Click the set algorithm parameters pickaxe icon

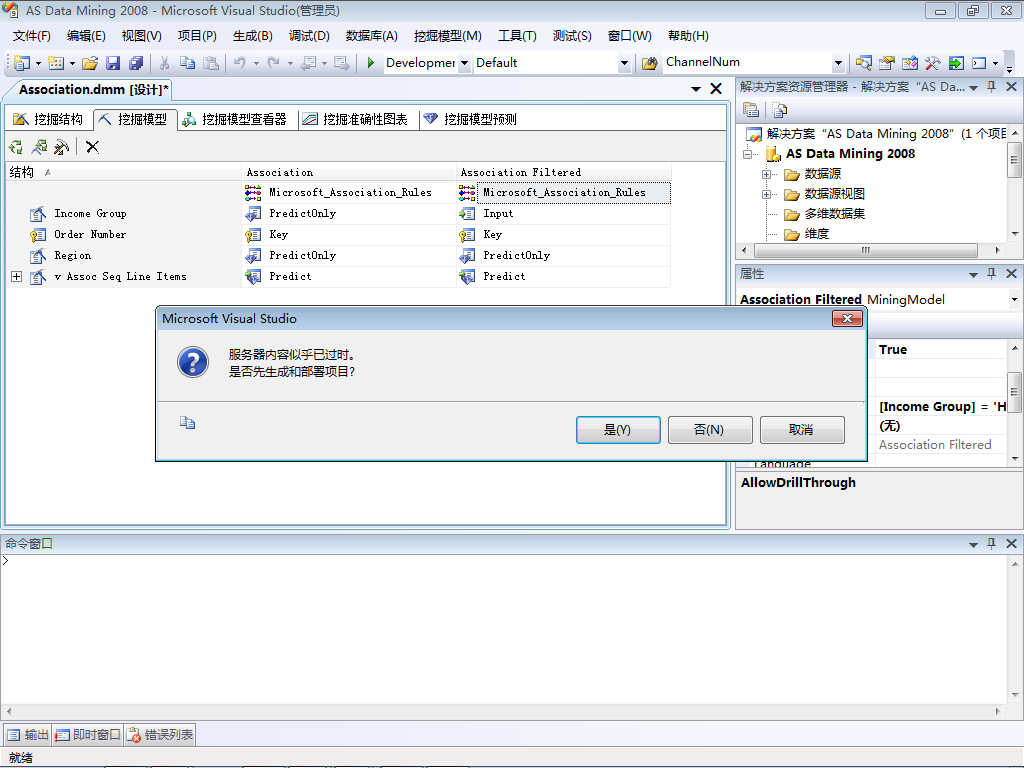tap(61, 147)
